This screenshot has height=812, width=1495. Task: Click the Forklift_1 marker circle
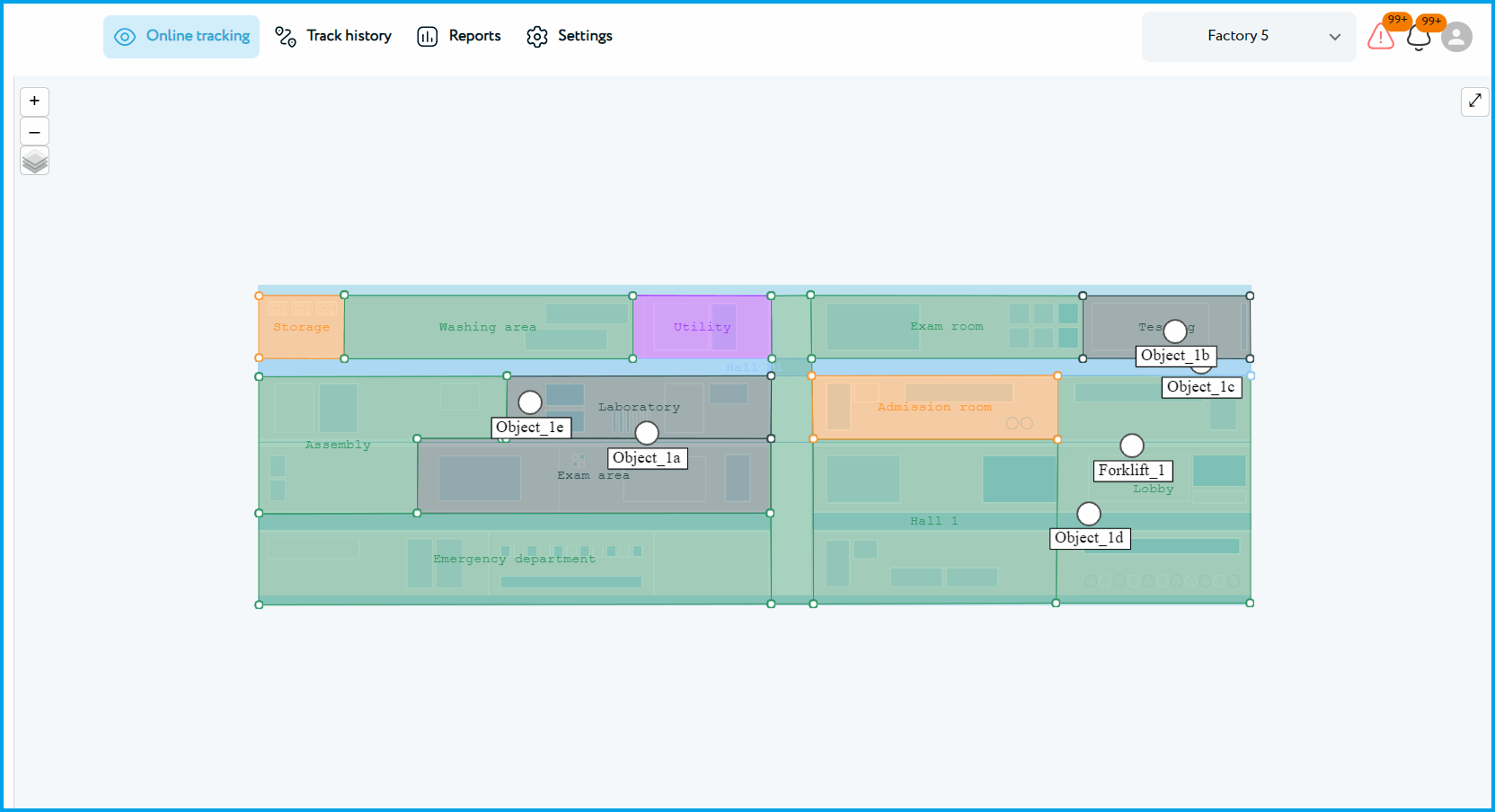pyautogui.click(x=1131, y=446)
